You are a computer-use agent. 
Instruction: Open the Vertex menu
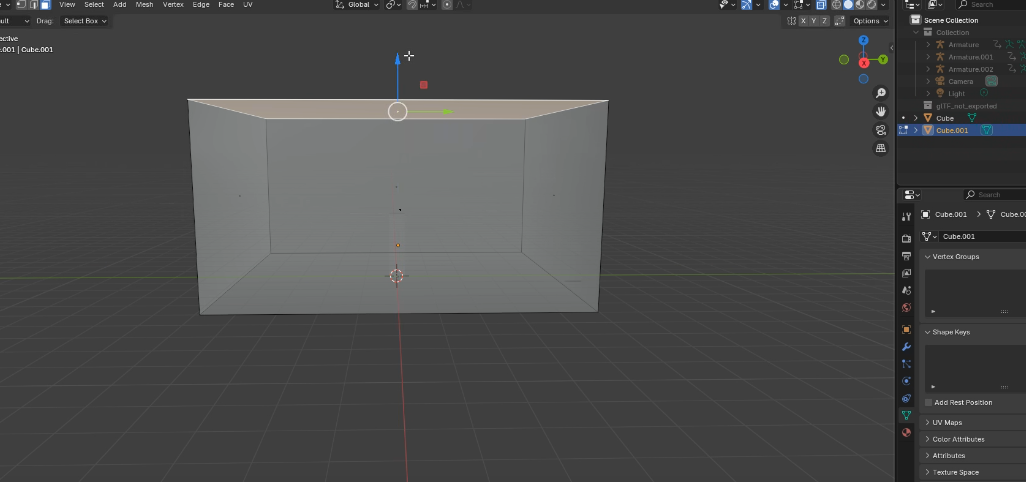[x=173, y=5]
